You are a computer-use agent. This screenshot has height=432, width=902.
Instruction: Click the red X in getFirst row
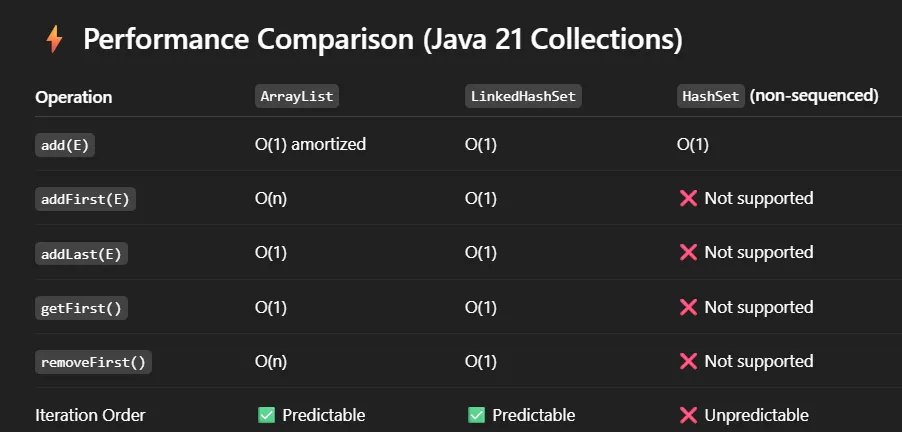(688, 307)
